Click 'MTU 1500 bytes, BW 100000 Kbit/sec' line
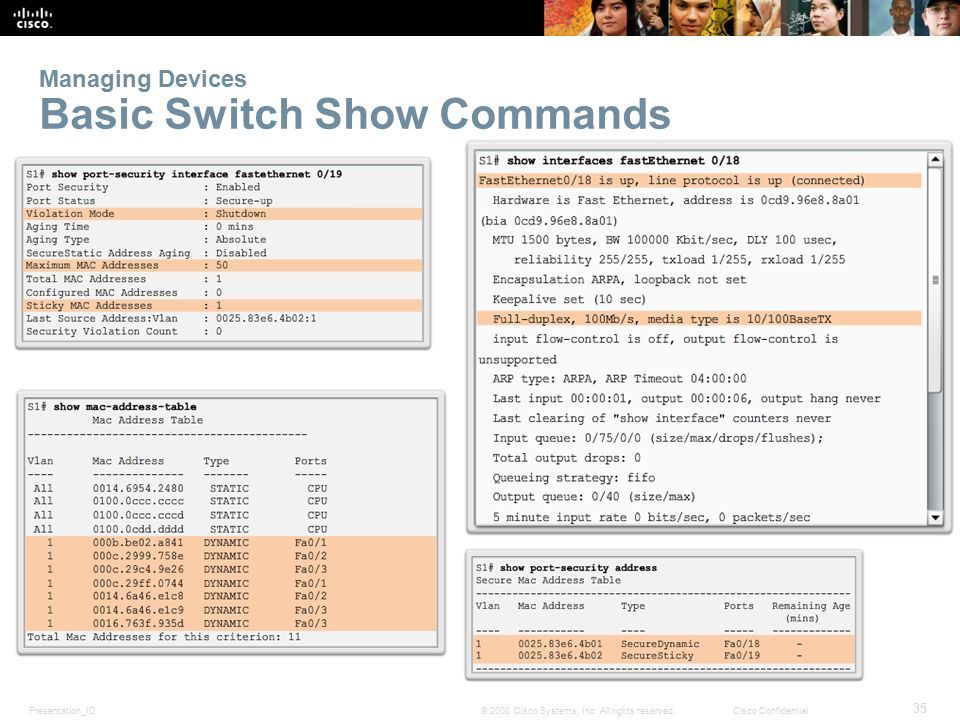960x720 pixels. pos(664,240)
